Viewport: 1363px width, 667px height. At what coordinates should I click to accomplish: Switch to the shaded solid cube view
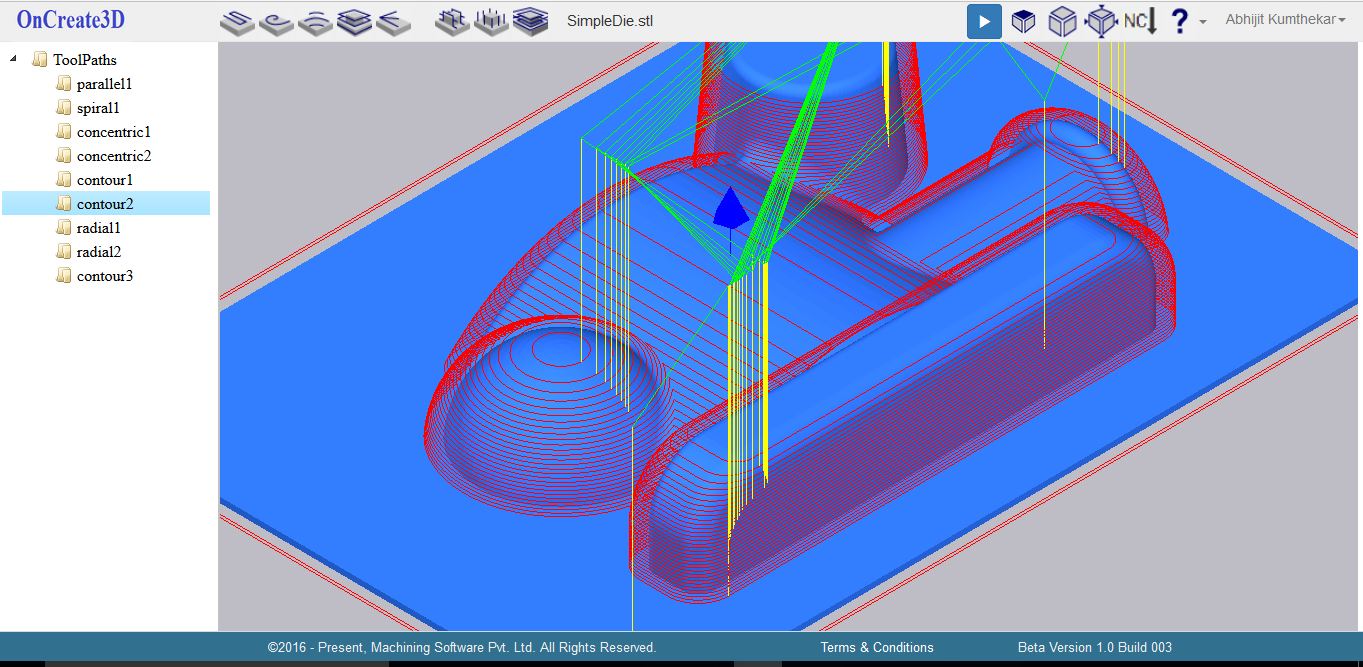pos(1023,21)
